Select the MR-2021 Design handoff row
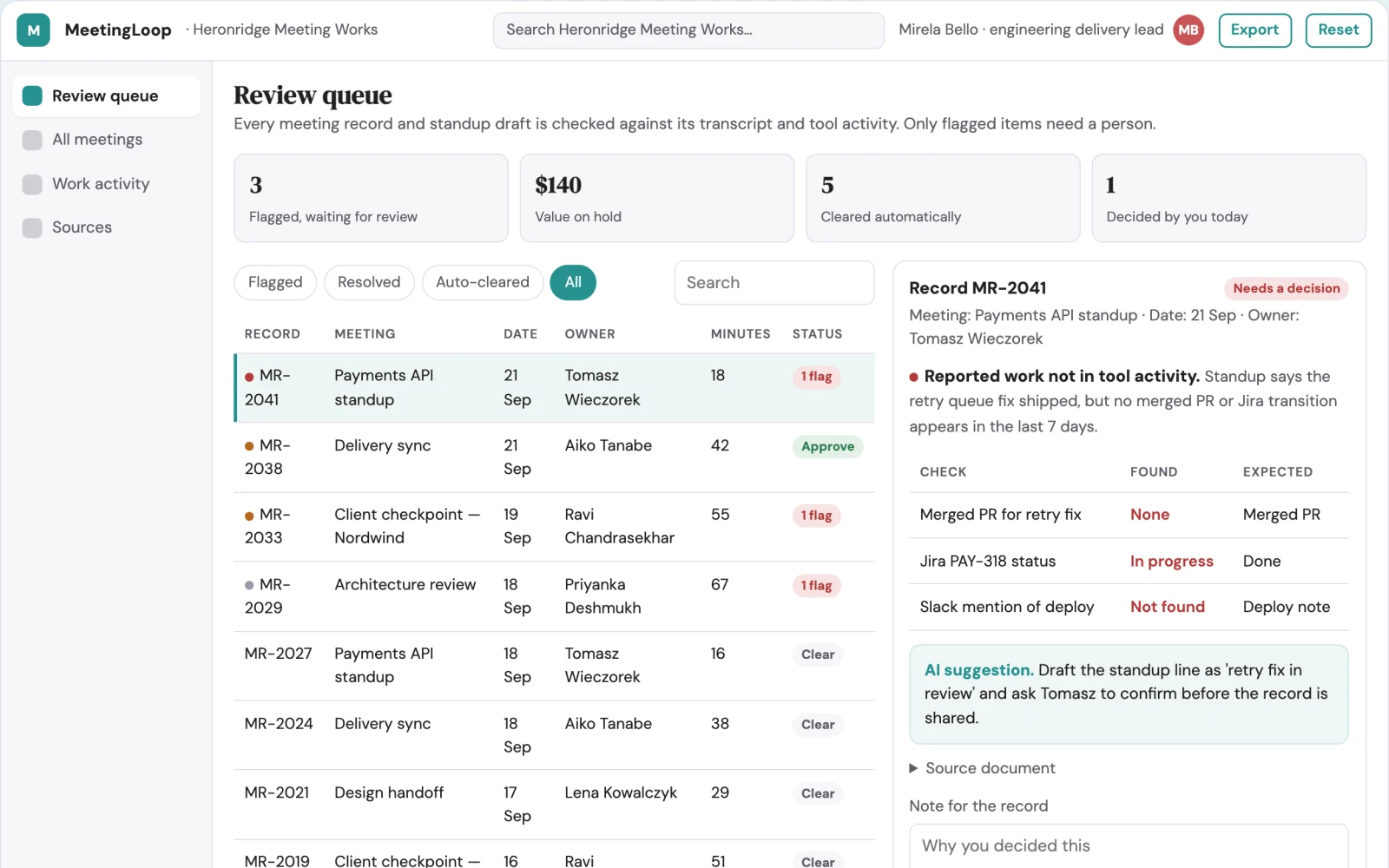 (555, 805)
